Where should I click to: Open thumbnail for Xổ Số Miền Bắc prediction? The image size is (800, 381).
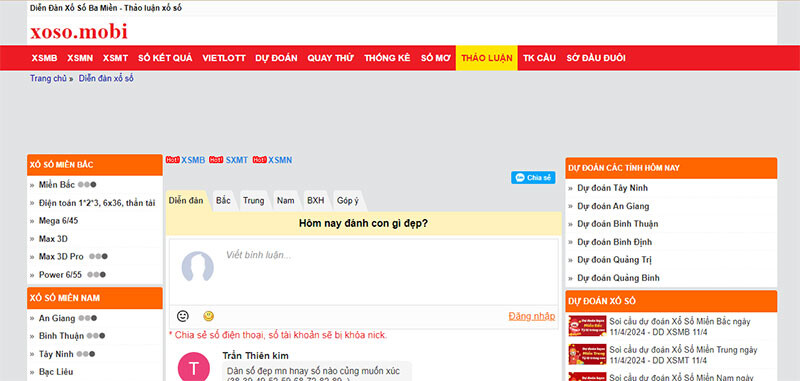click(x=587, y=326)
